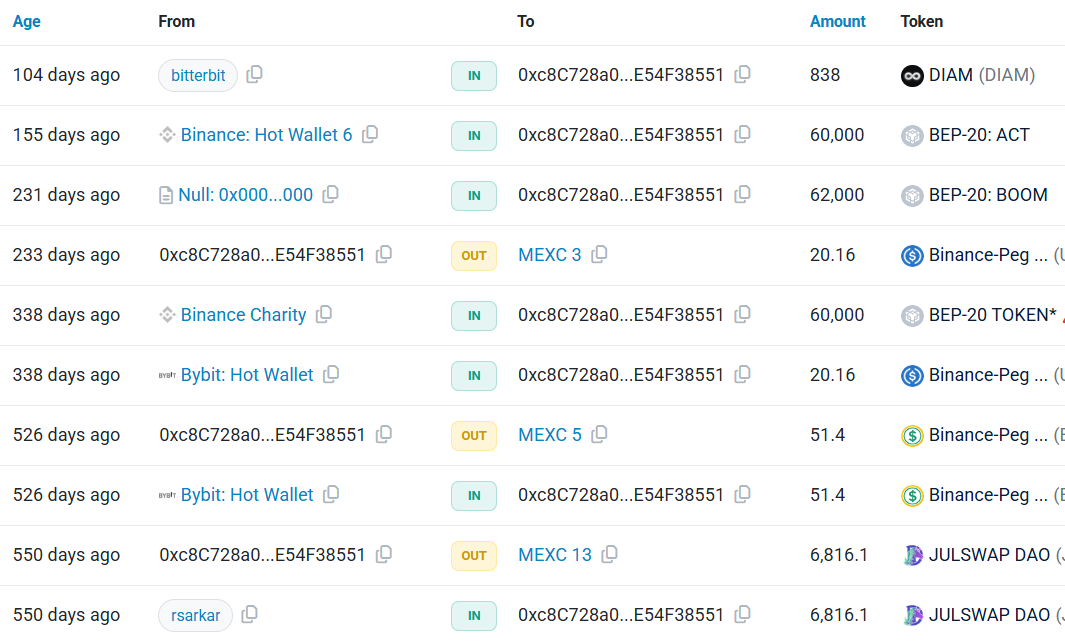The image size is (1065, 643).
Task: Open the BEP-20: BOOM token page
Action: tap(988, 195)
